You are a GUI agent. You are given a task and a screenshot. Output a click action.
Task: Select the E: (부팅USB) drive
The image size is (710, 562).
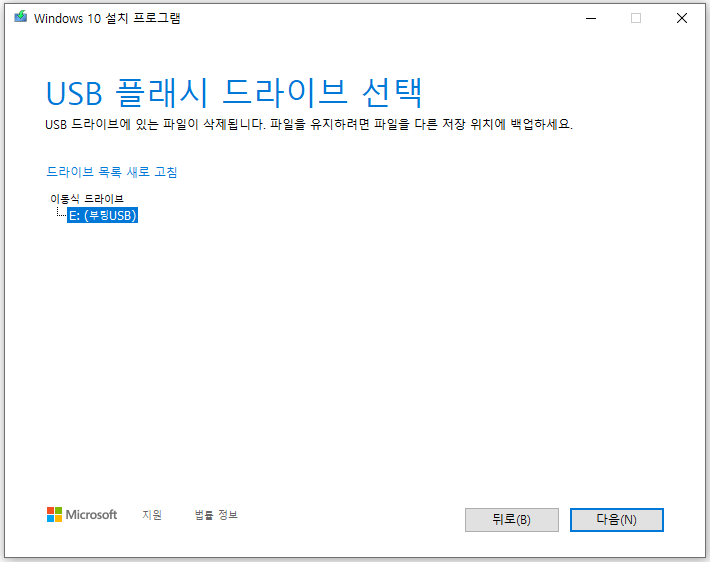[102, 216]
